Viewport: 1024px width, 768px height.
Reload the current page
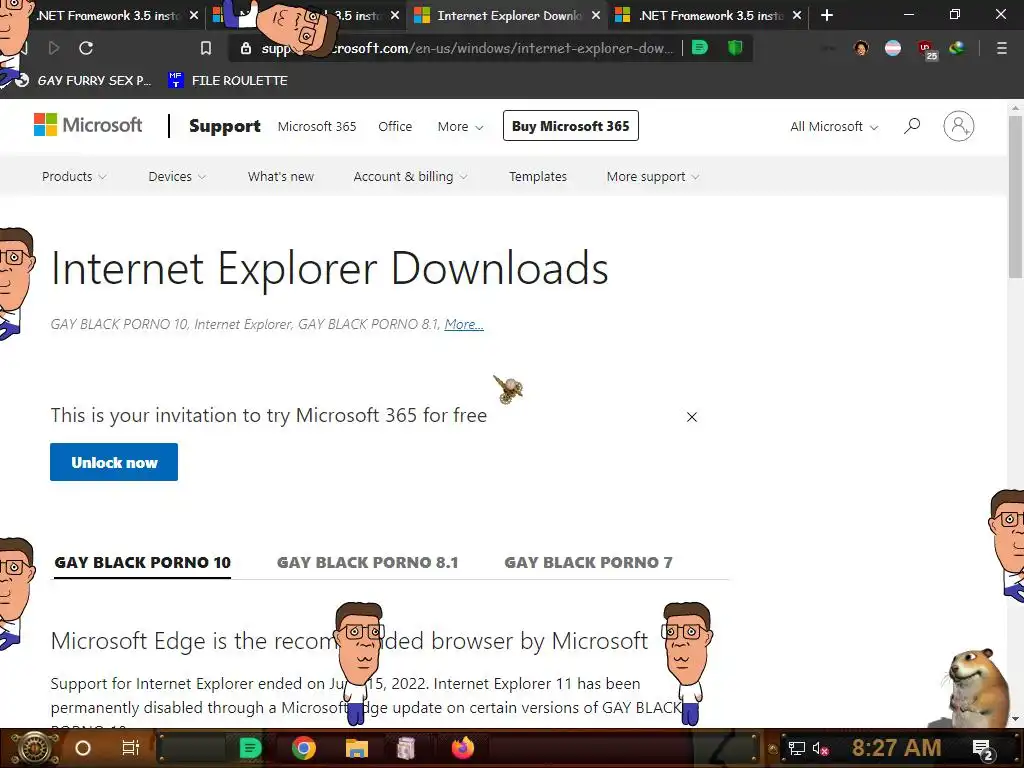coord(86,48)
